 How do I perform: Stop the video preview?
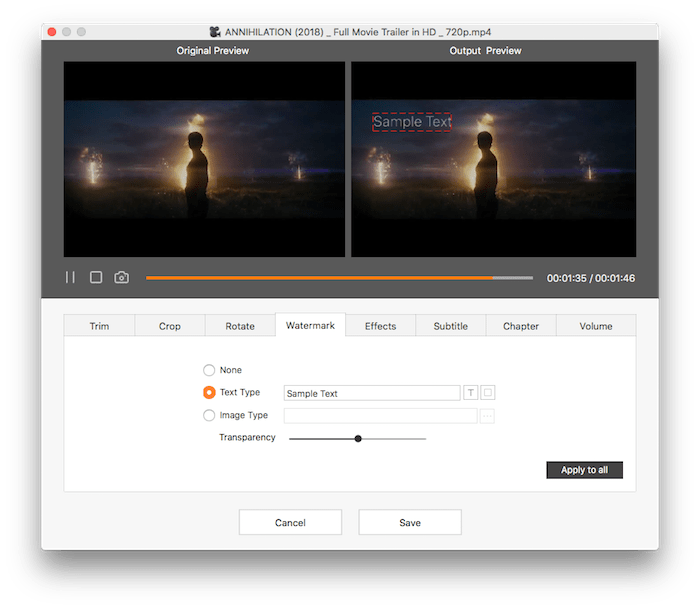click(96, 277)
